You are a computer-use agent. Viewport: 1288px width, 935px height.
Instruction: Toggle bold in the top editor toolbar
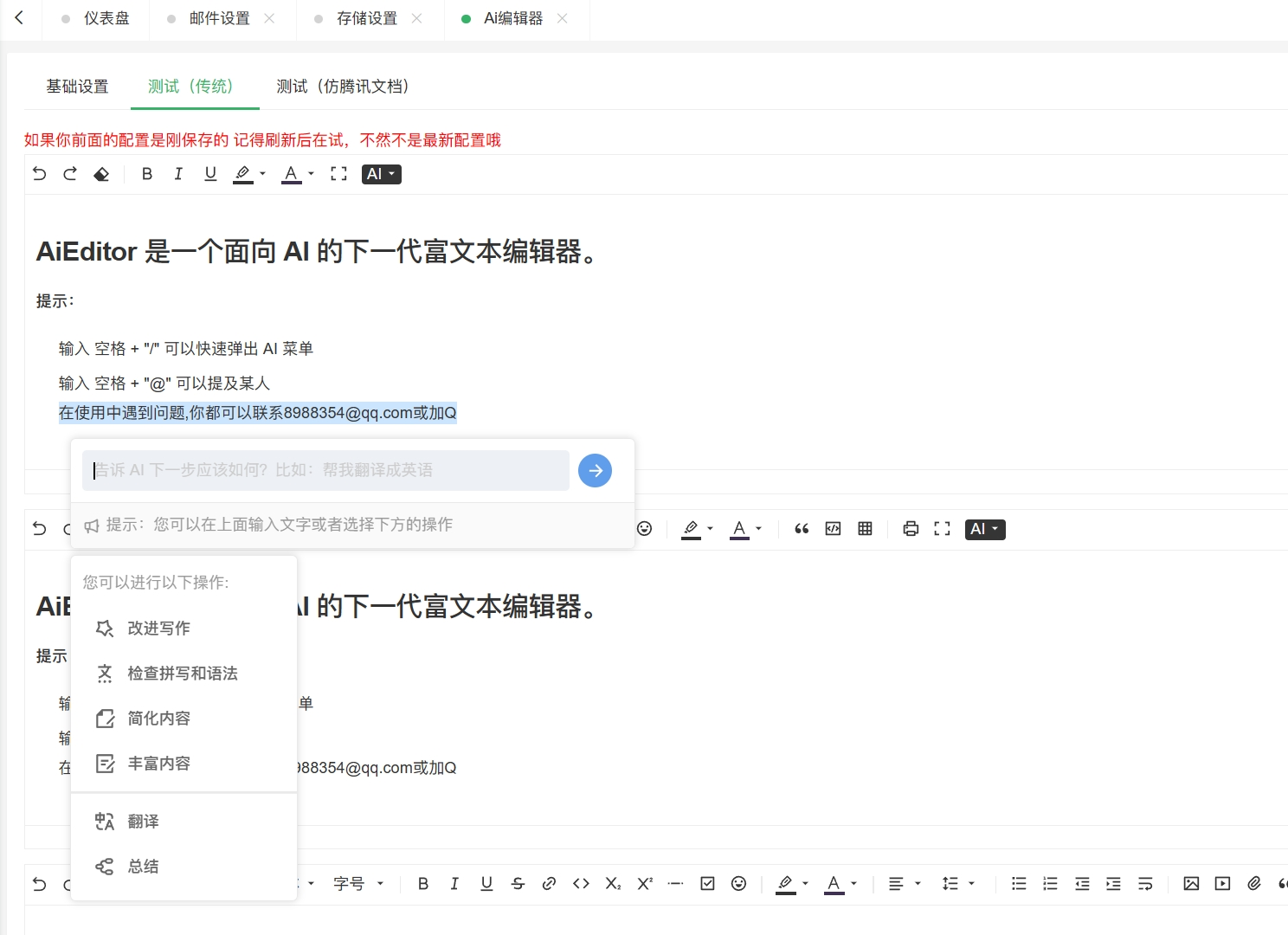pyautogui.click(x=147, y=174)
